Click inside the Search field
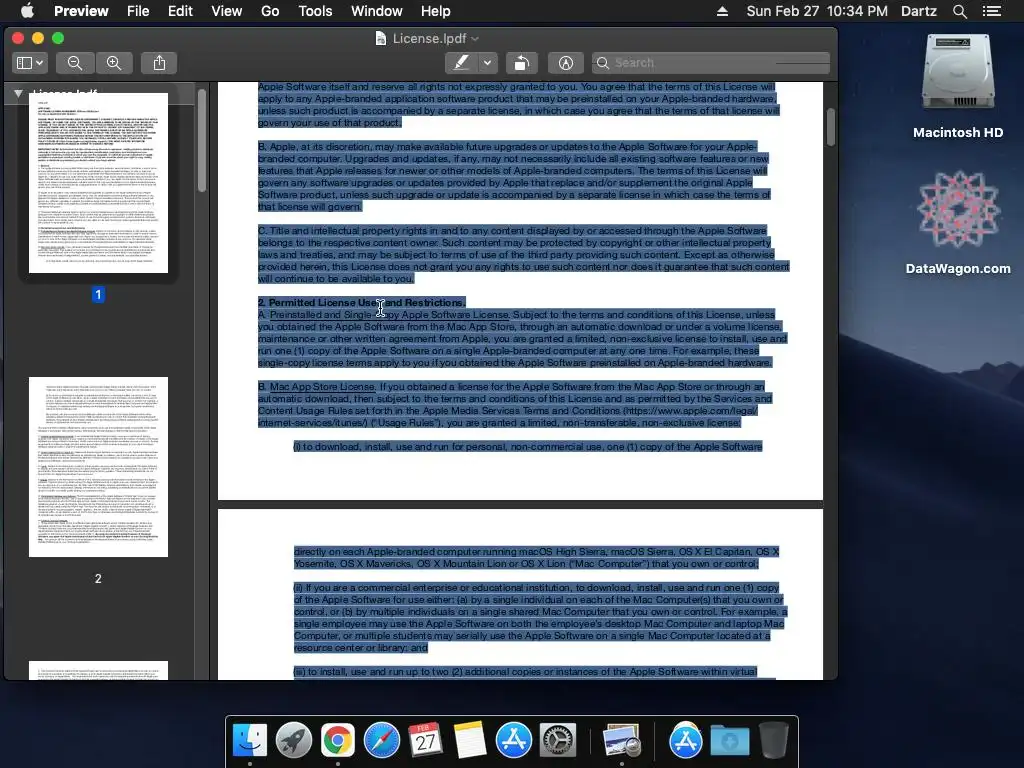Screen dimensions: 1024x768 [711, 63]
